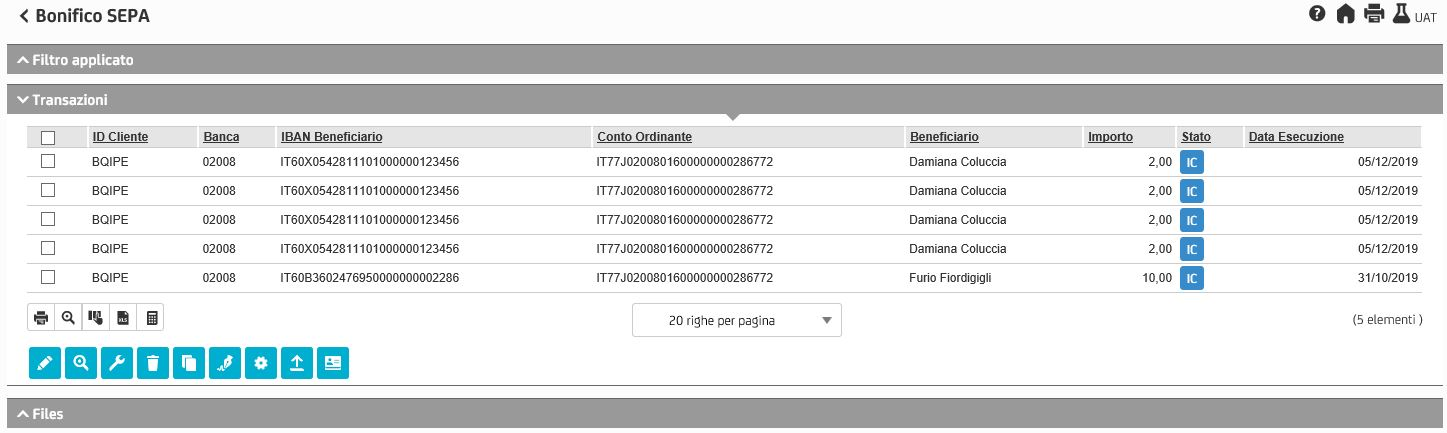The image size is (1447, 433).
Task: Toggle the select-all header checkbox
Action: (48, 138)
